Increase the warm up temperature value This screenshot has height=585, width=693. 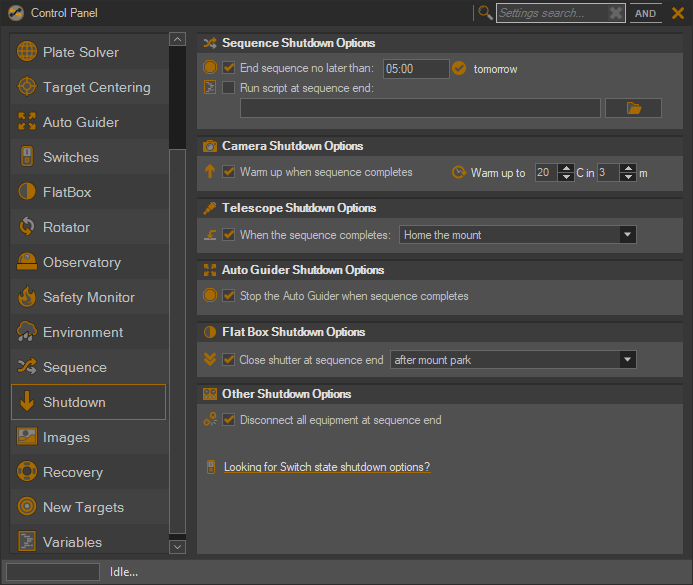click(x=566, y=168)
